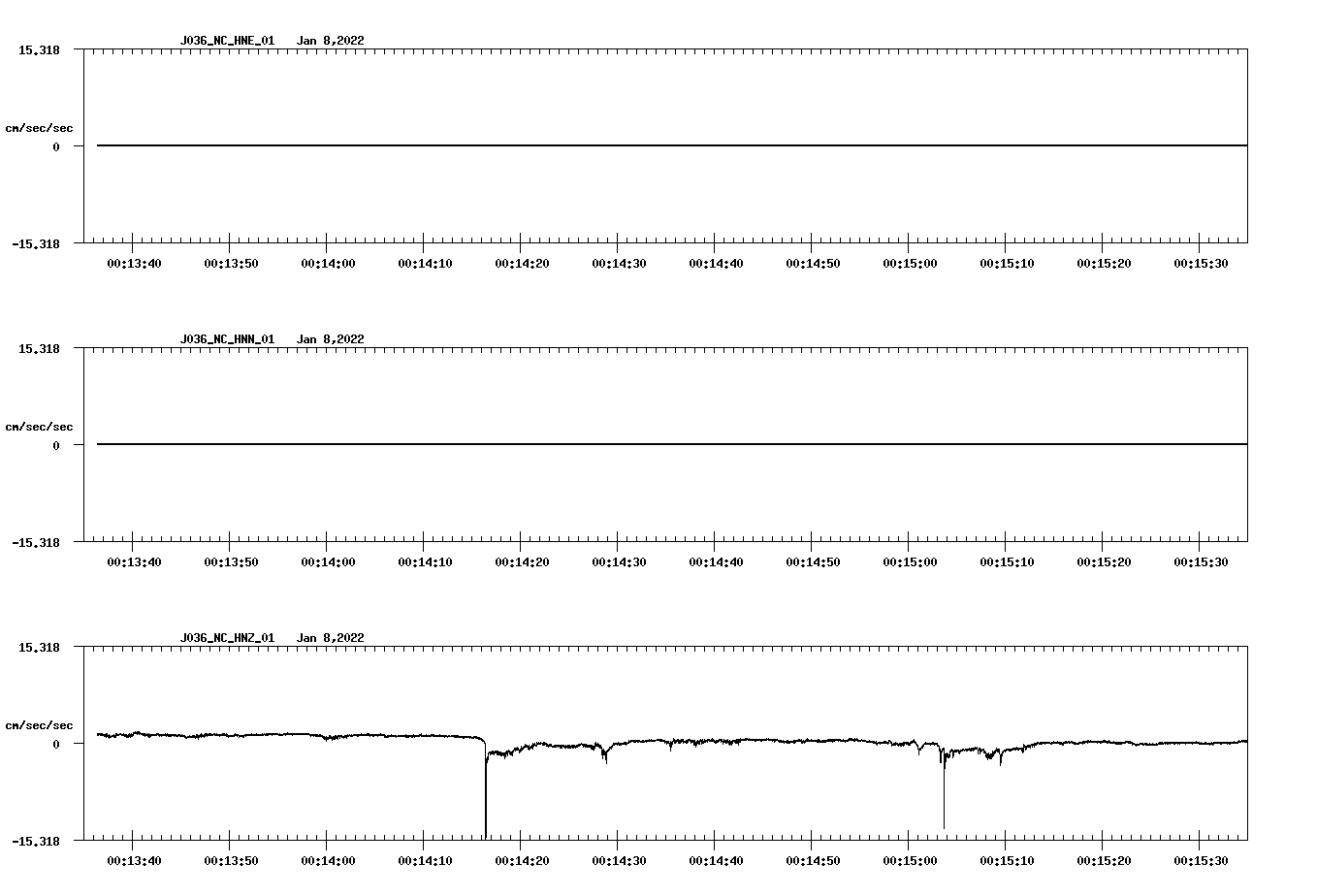Click the 00:13:40 time label under HNE plot
The image size is (1317, 896).
pyautogui.click(x=134, y=263)
